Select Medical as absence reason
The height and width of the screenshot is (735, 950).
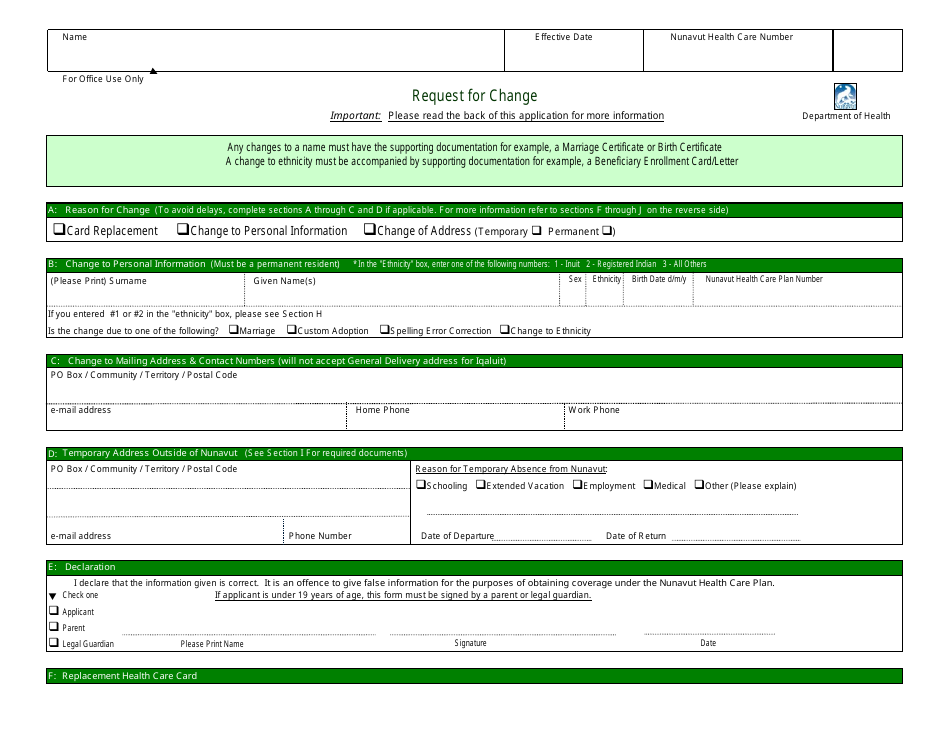click(x=646, y=485)
